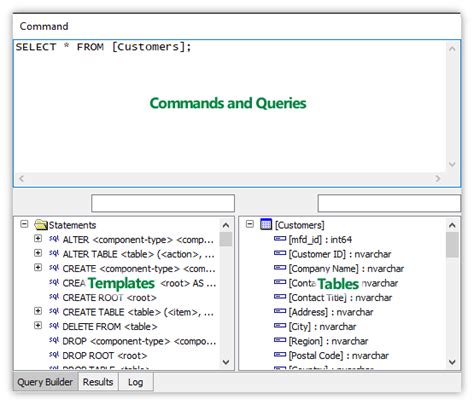
Task: Click templates list scroll up arrow
Action: tap(226, 226)
